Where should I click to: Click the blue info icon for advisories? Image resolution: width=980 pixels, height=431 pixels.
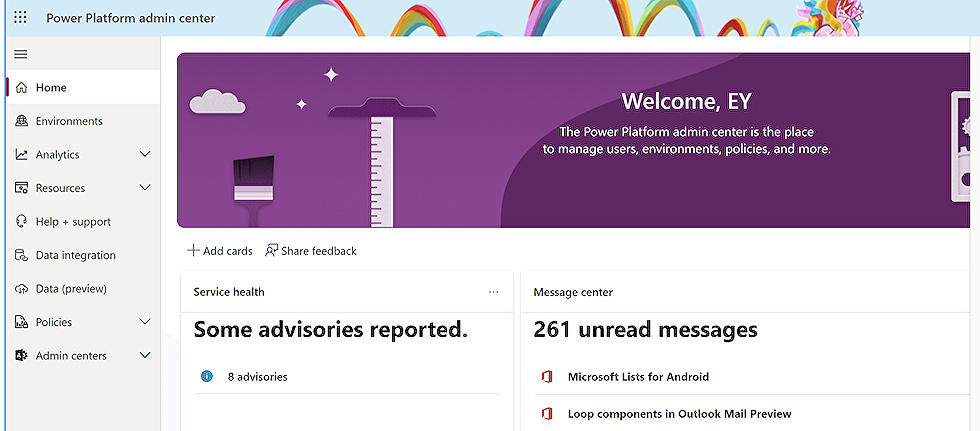tap(207, 377)
